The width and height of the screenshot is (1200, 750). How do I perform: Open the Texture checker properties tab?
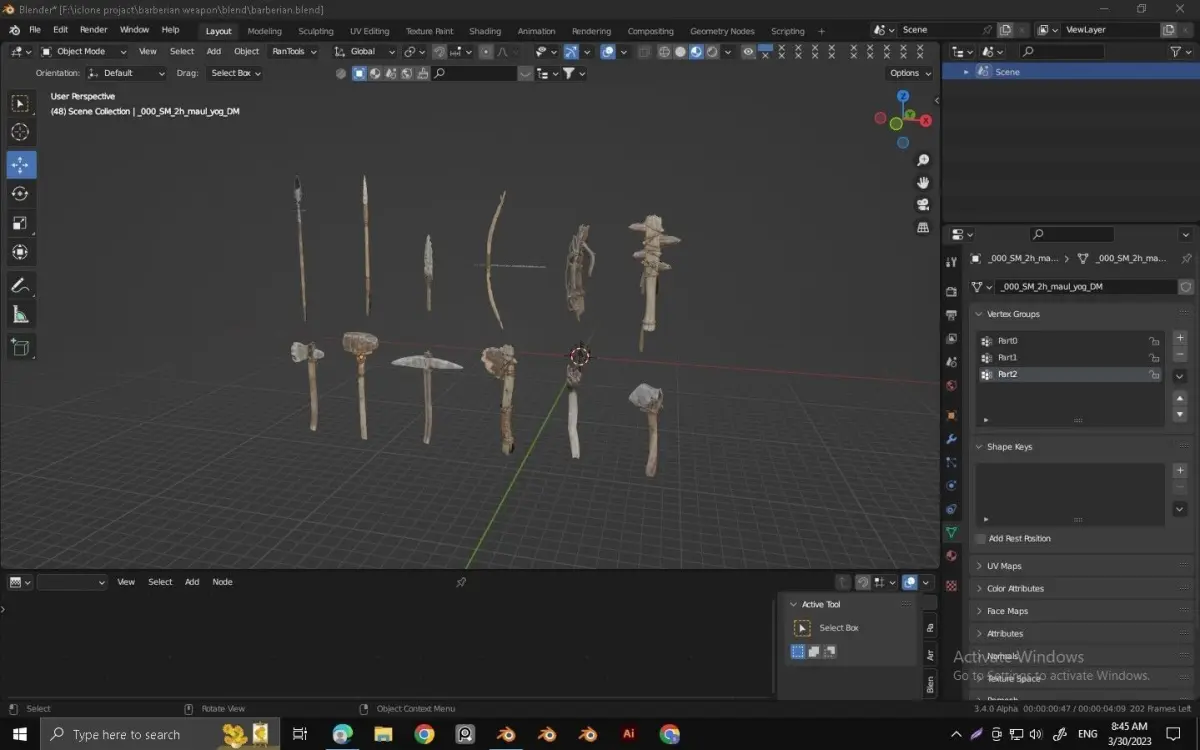pos(951,585)
